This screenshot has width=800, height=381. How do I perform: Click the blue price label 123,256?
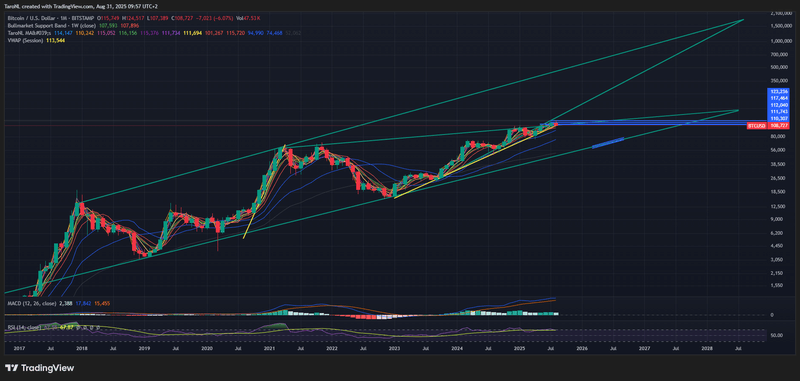[779, 91]
